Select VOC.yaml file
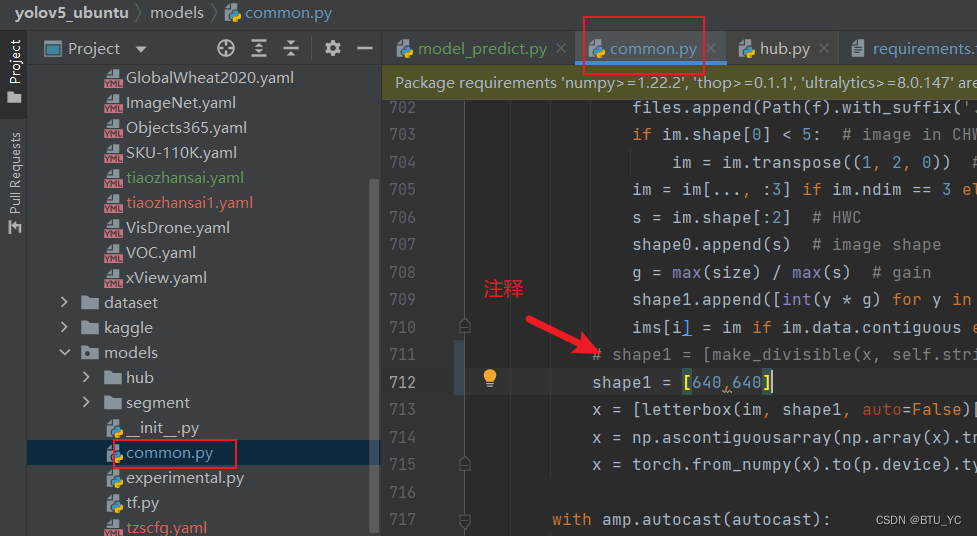Image resolution: width=977 pixels, height=536 pixels. pyautogui.click(x=161, y=252)
